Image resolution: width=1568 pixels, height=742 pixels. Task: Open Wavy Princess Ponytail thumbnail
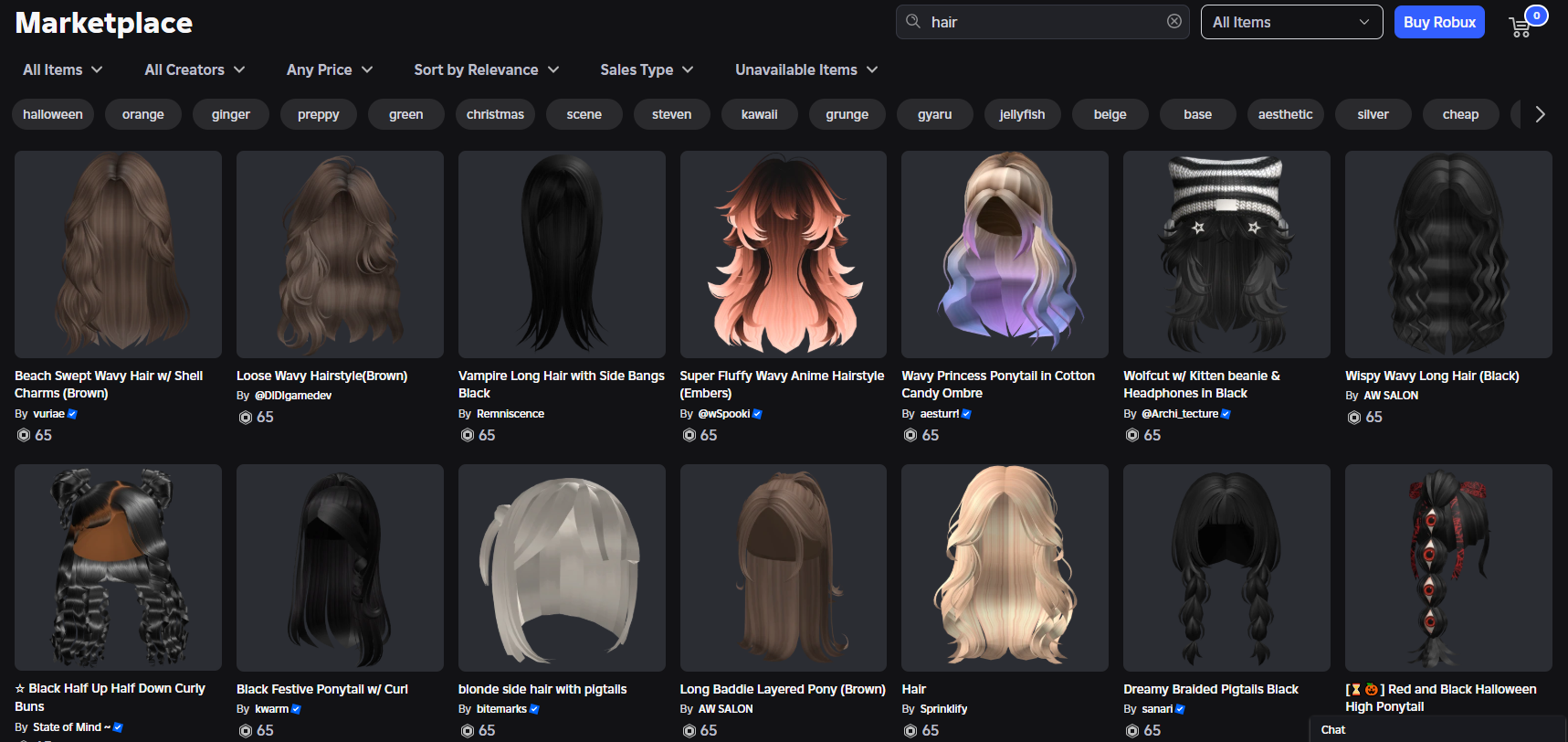1005,254
